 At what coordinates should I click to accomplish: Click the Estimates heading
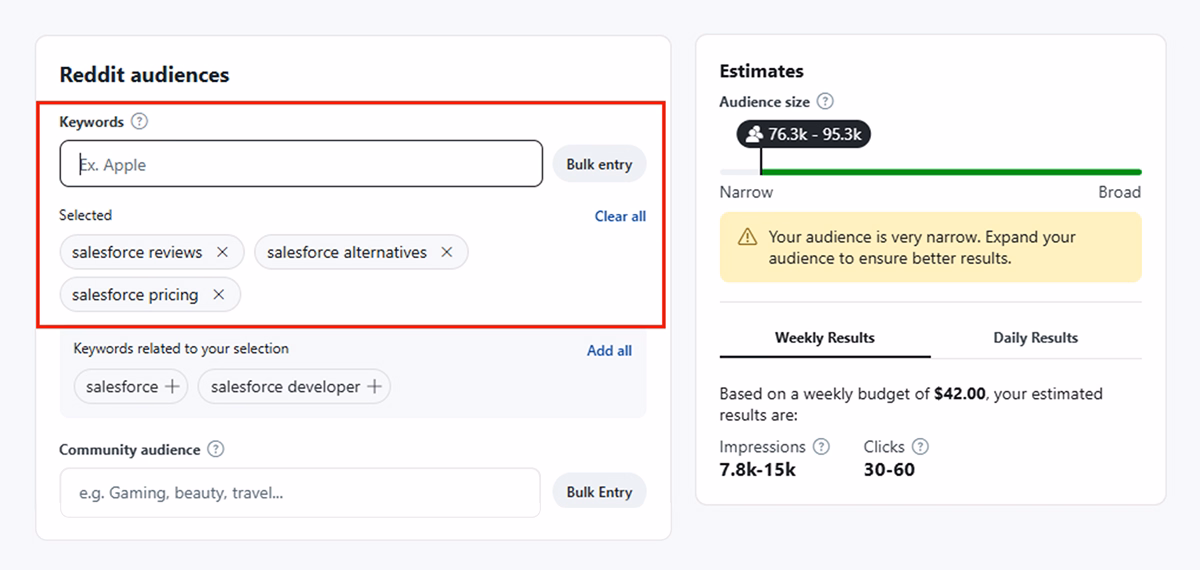pyautogui.click(x=761, y=71)
